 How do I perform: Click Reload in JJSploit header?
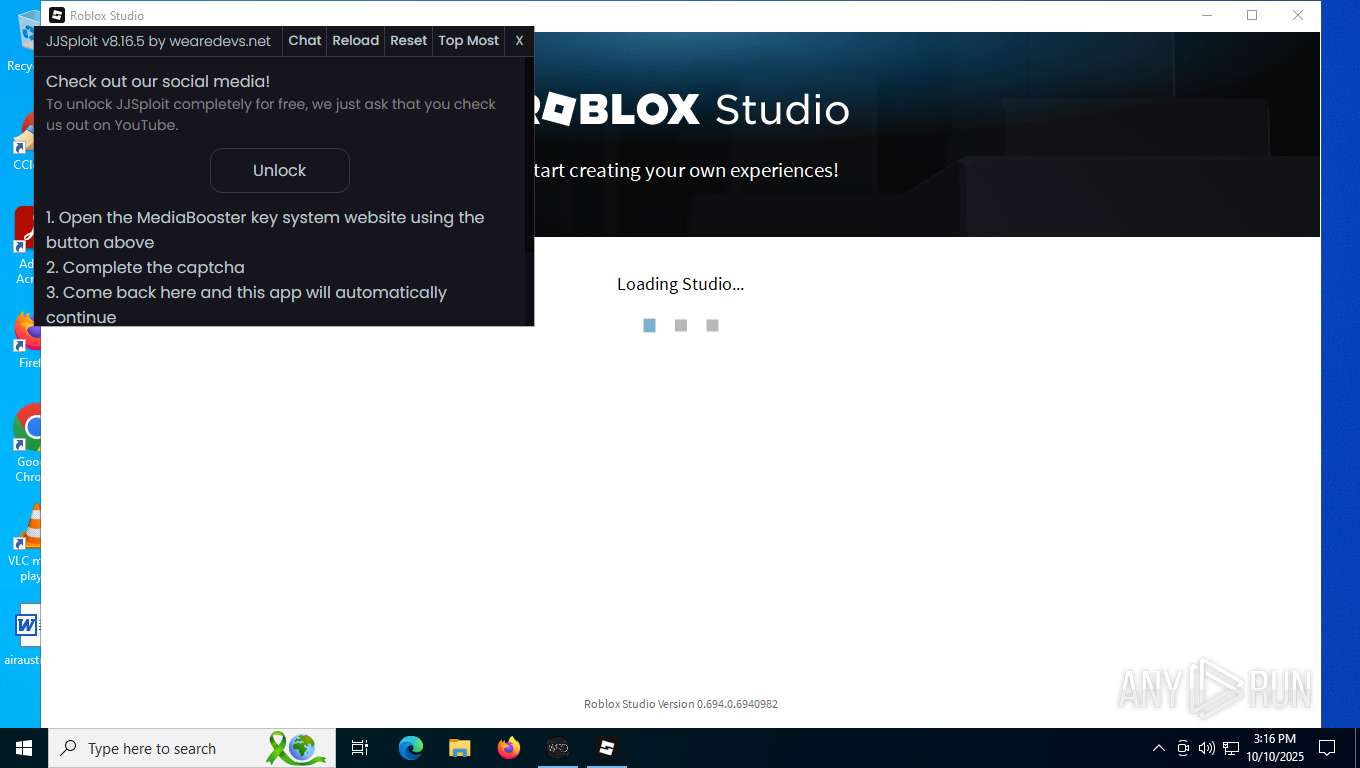356,41
